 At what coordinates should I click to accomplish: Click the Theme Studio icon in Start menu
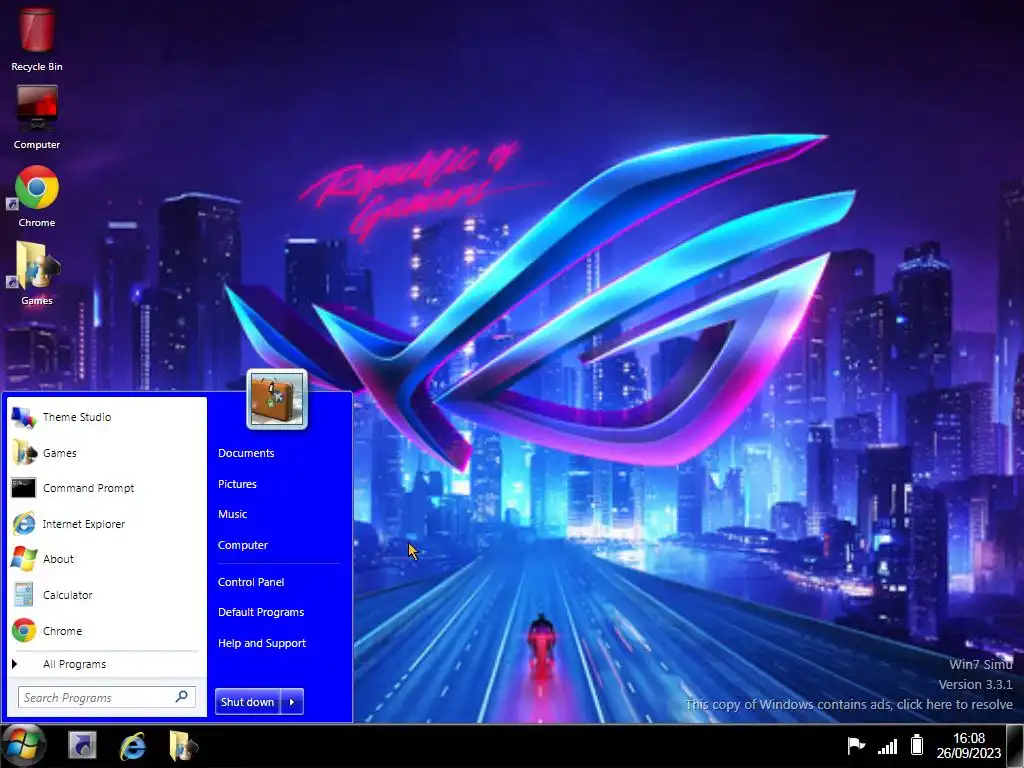pyautogui.click(x=24, y=417)
